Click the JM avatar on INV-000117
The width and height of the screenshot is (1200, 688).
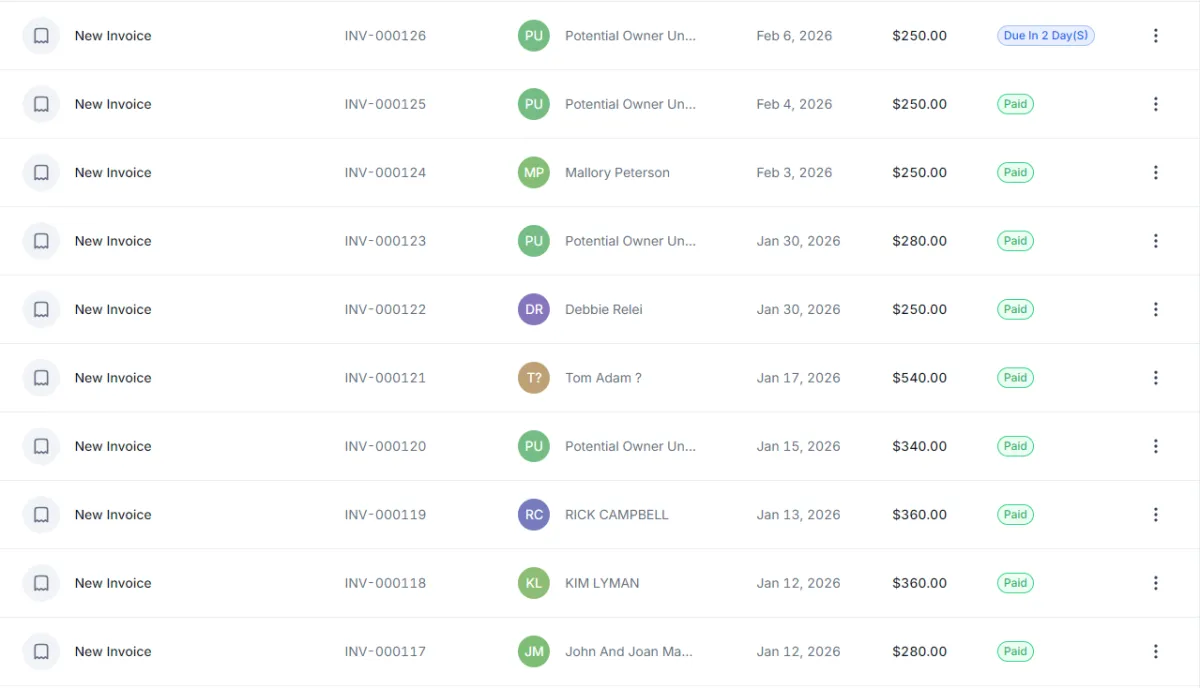pos(534,652)
